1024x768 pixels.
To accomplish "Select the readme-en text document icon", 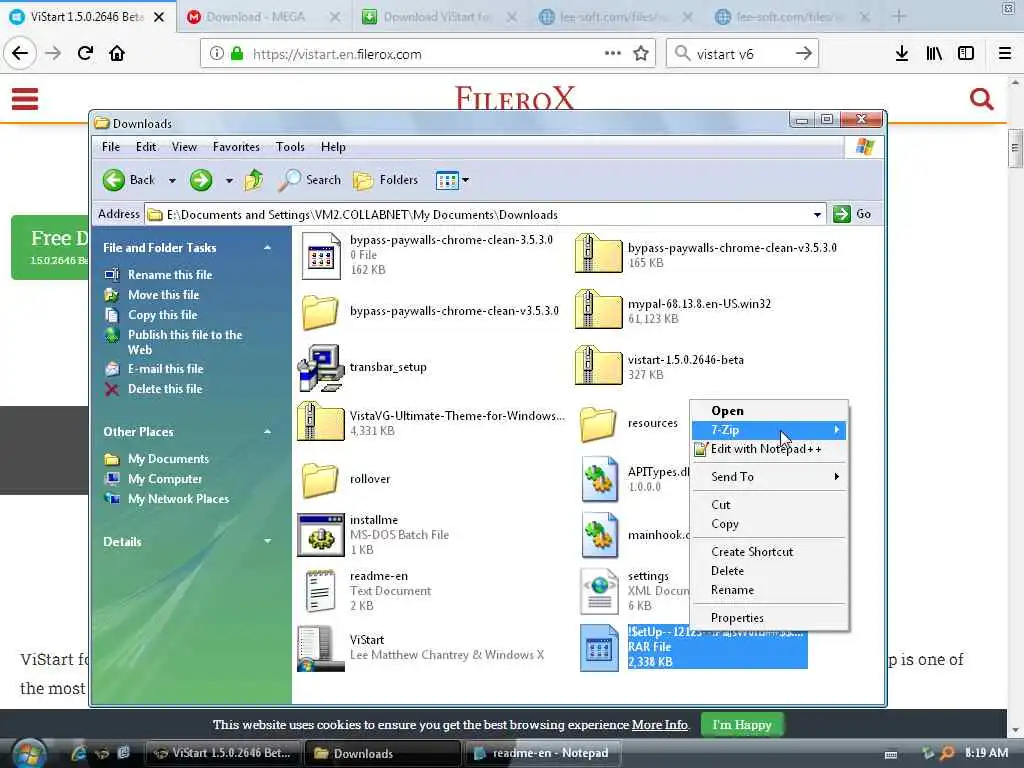I will [x=321, y=591].
